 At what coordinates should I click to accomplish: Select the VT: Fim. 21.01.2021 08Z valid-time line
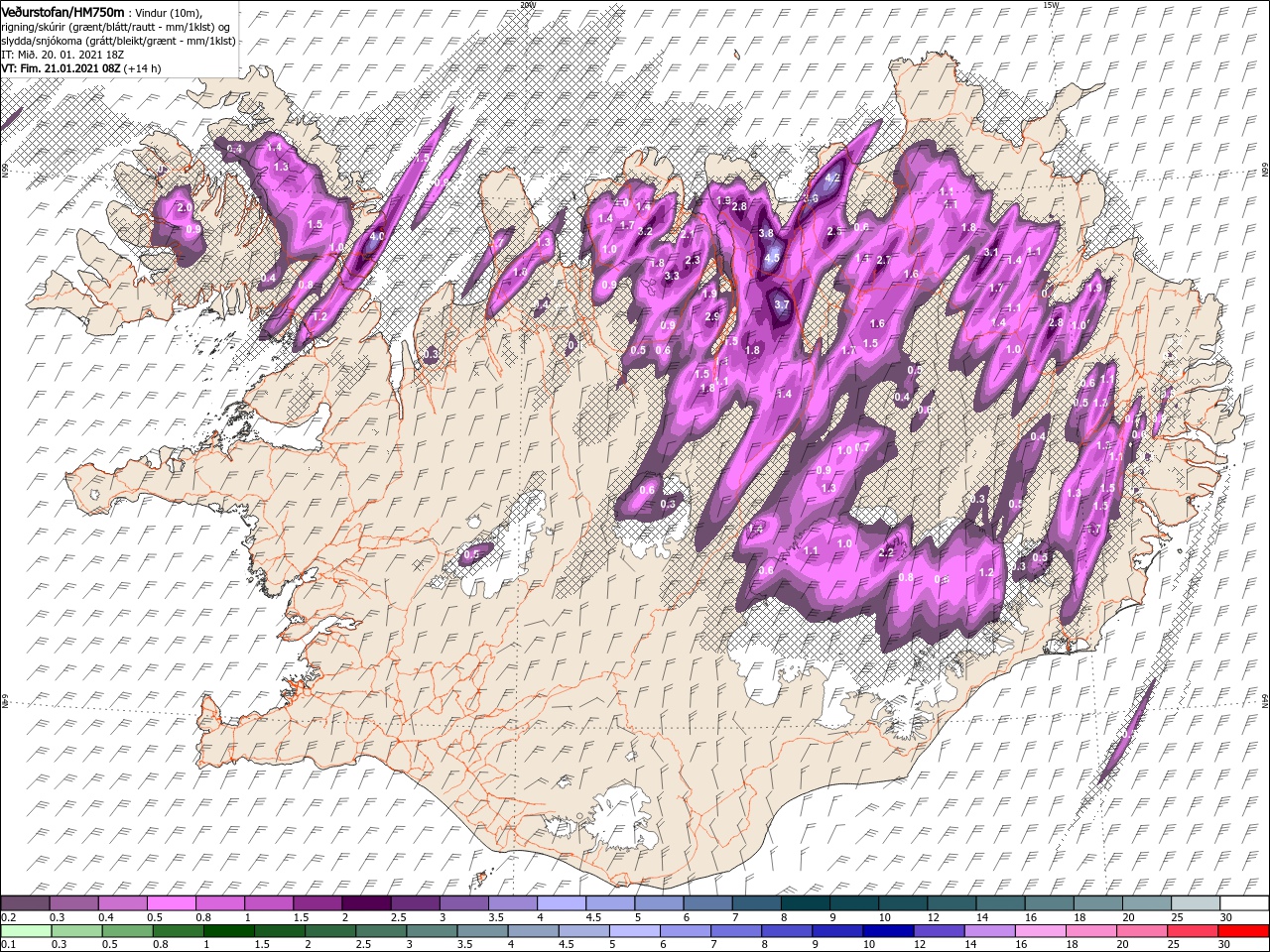coord(81,68)
